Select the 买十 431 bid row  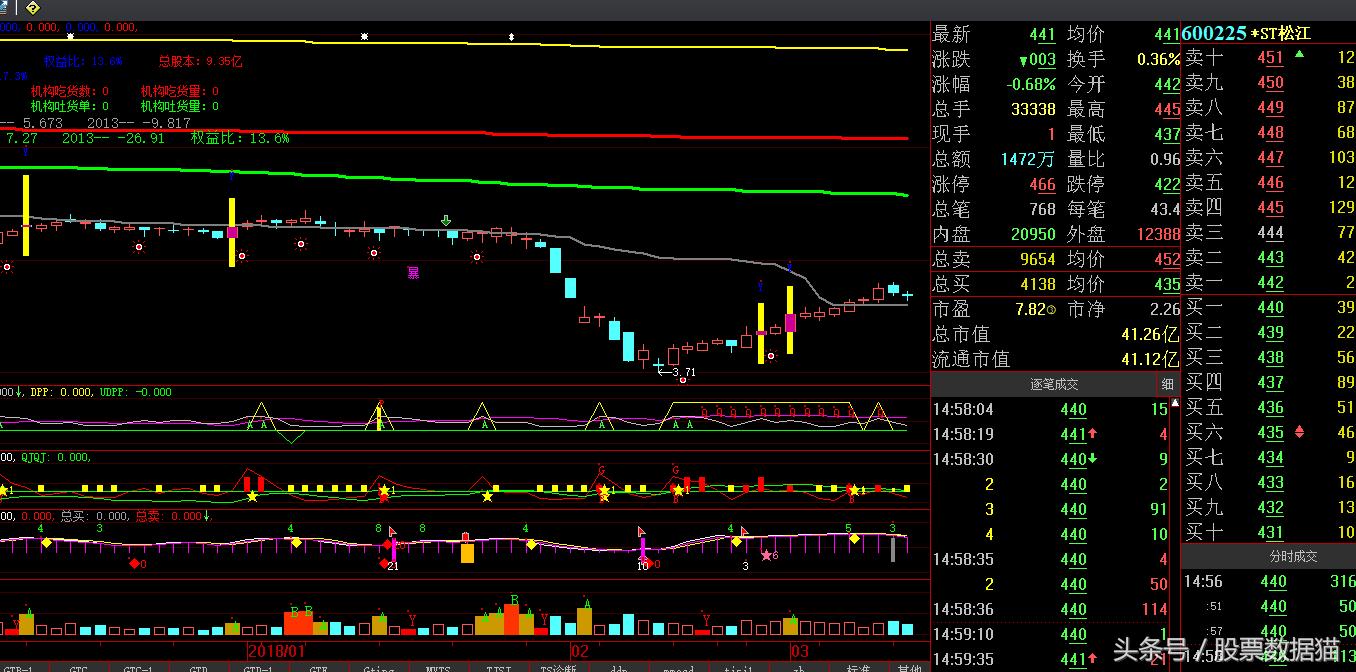(x=1269, y=533)
